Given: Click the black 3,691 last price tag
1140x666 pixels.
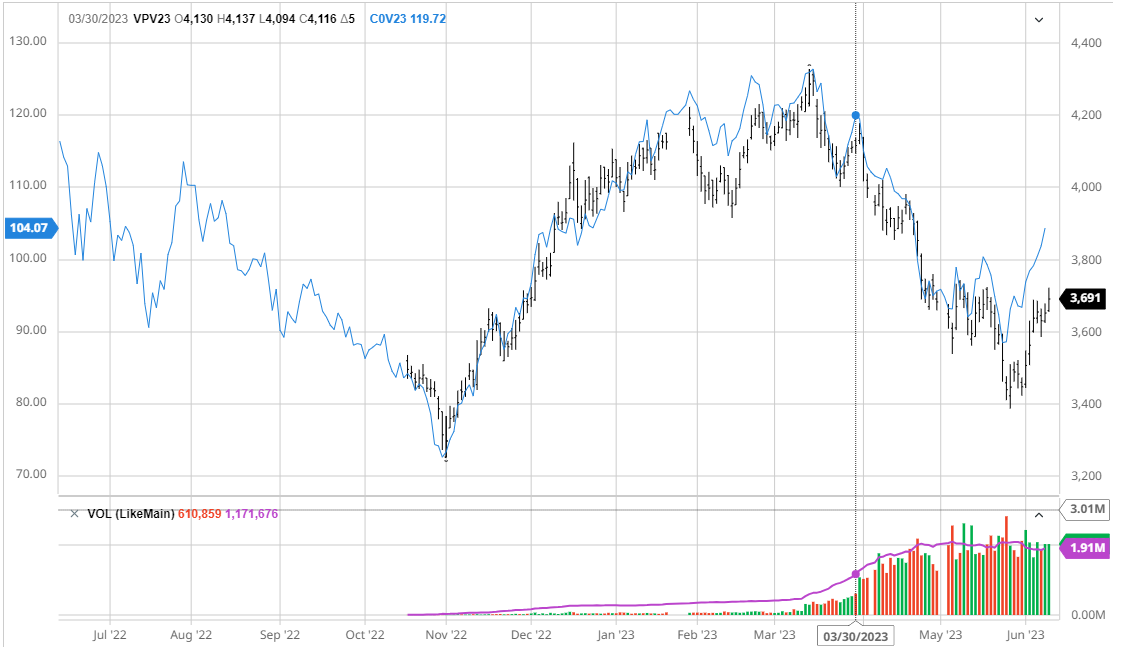Looking at the screenshot, I should pos(1085,297).
